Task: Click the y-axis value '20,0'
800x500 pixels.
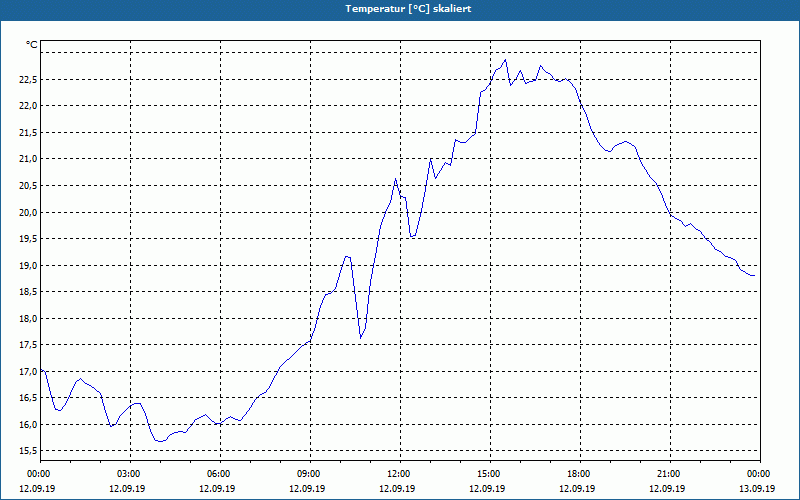Action: click(x=29, y=212)
